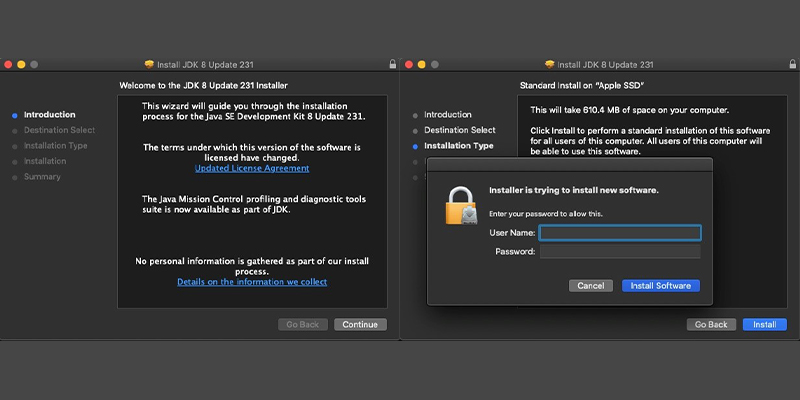800x400 pixels.
Task: Select Summary step in left installer sidebar
Action: coord(42,177)
